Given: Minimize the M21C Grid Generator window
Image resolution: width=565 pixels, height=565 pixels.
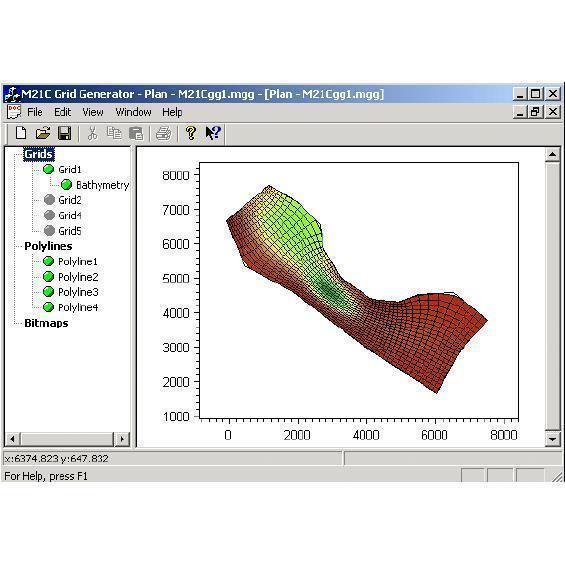Looking at the screenshot, I should pos(520,94).
